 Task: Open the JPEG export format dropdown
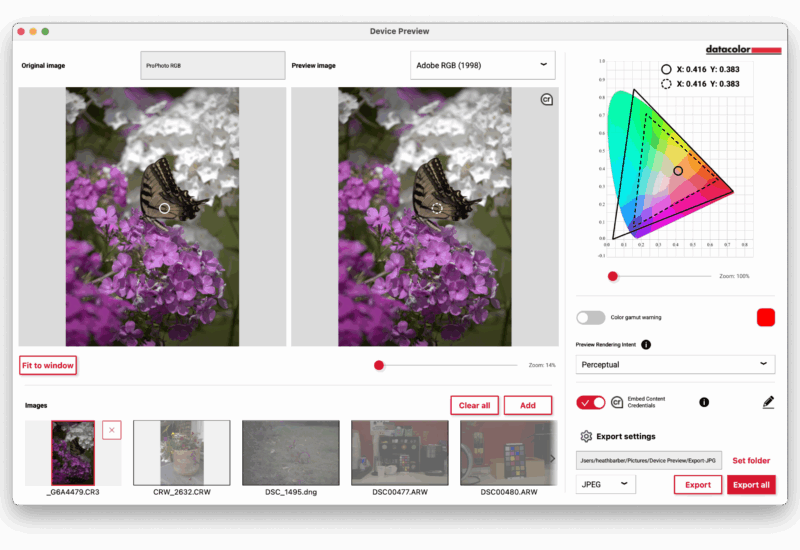(606, 484)
